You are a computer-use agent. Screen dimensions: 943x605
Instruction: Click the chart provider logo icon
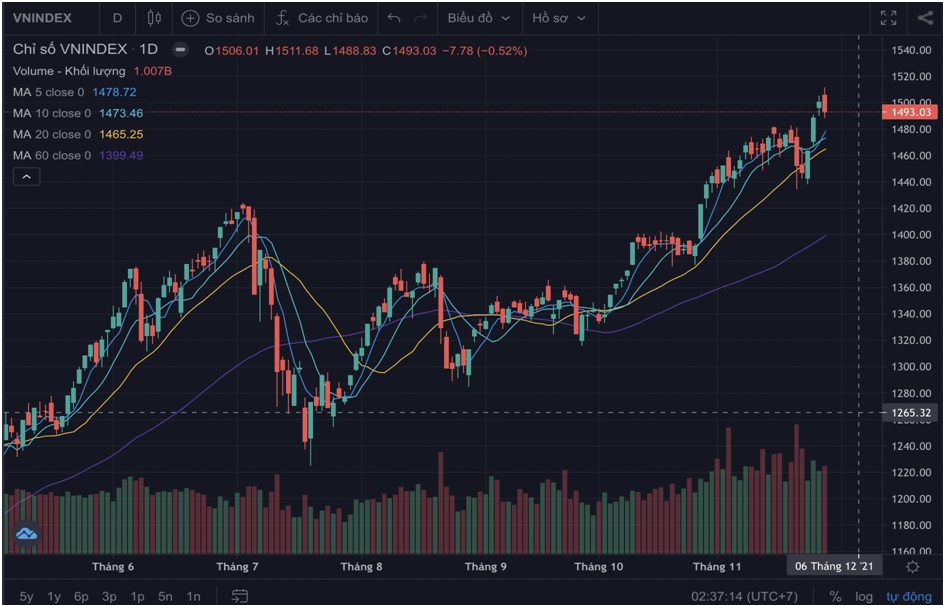click(x=26, y=533)
